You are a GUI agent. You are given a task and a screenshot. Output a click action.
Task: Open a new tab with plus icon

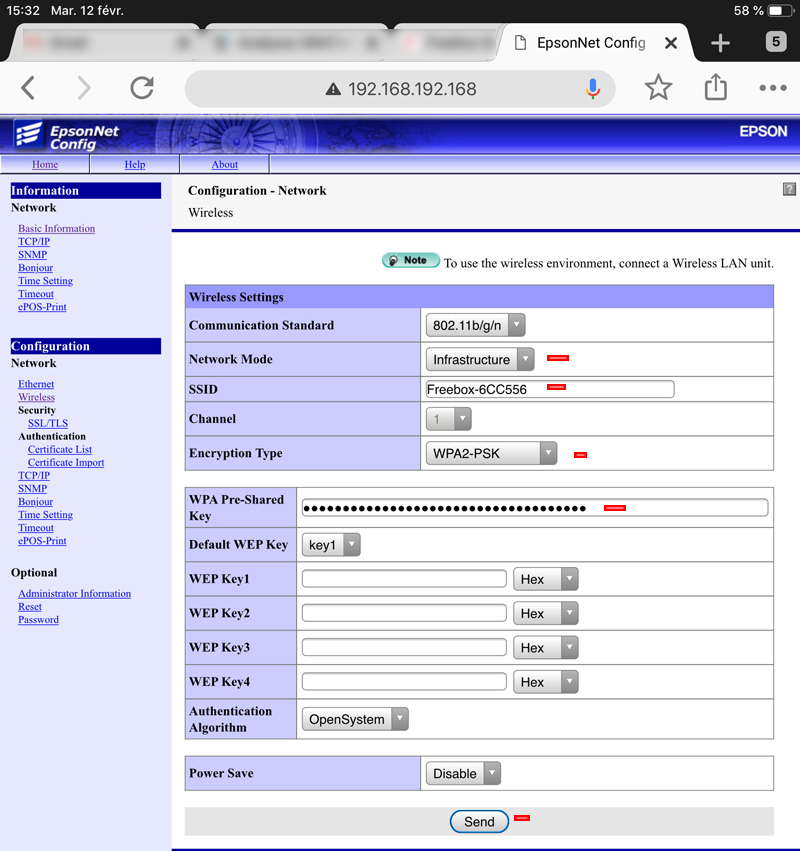point(720,43)
